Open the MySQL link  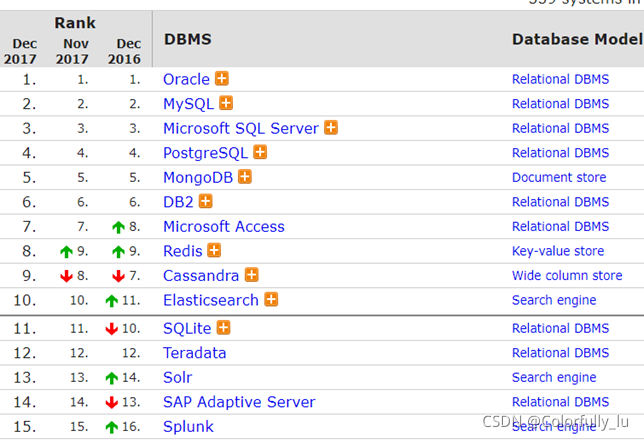pyautogui.click(x=189, y=104)
